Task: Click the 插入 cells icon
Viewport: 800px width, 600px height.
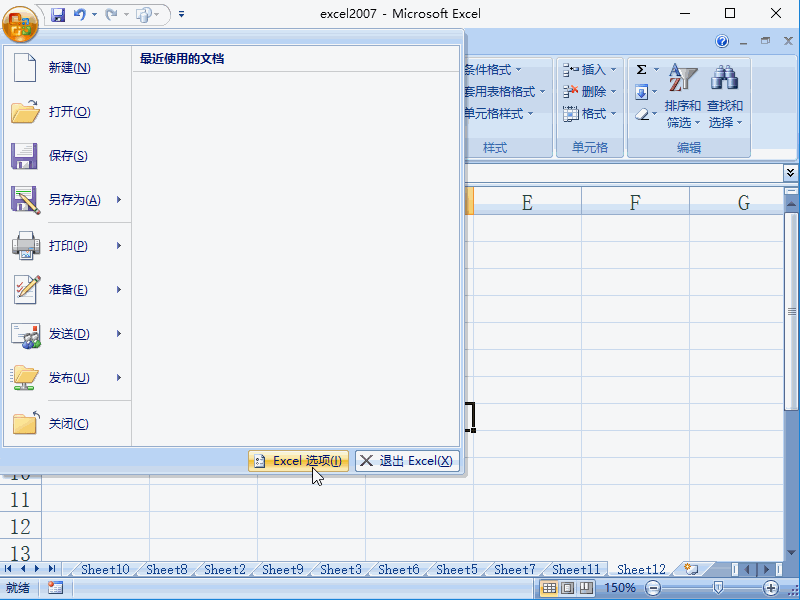Action: point(570,69)
